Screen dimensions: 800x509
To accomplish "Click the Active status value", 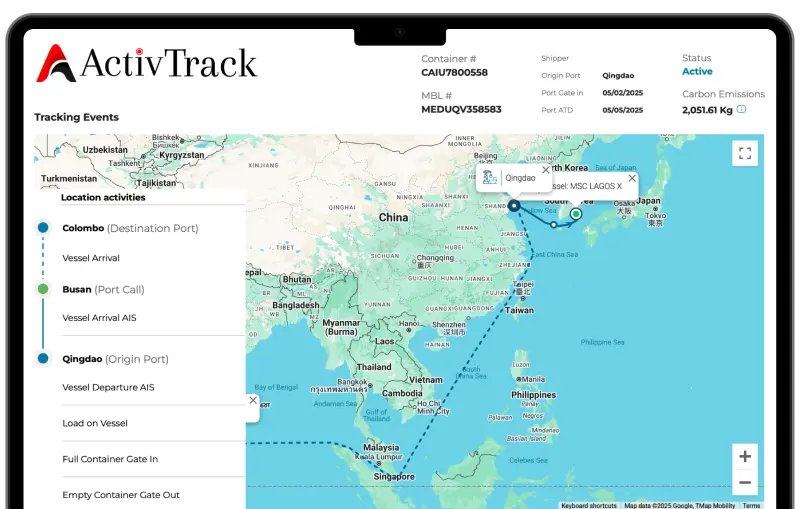I will [697, 71].
